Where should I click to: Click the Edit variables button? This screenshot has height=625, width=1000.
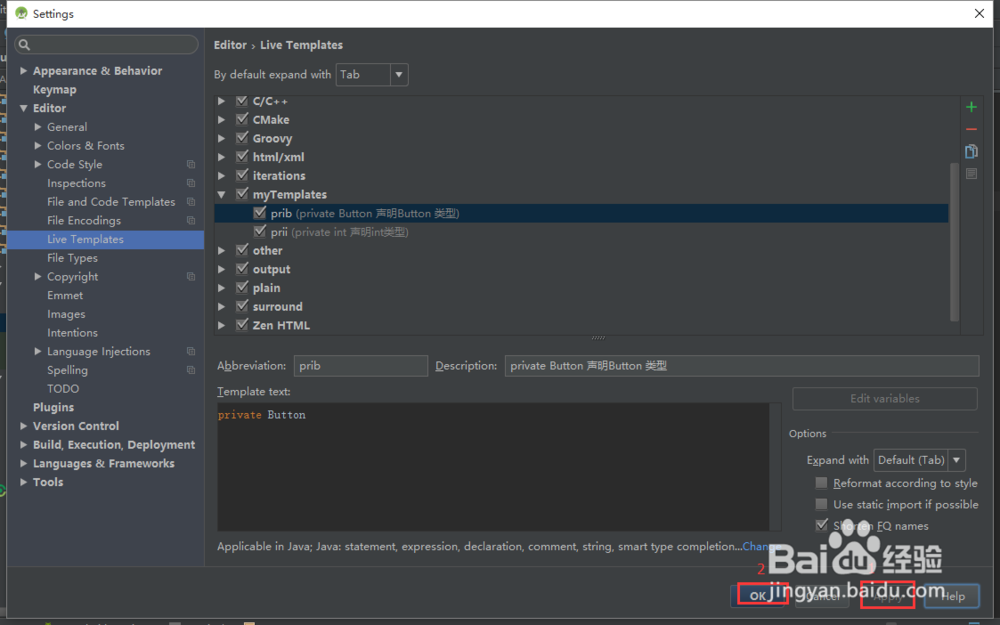coord(884,399)
